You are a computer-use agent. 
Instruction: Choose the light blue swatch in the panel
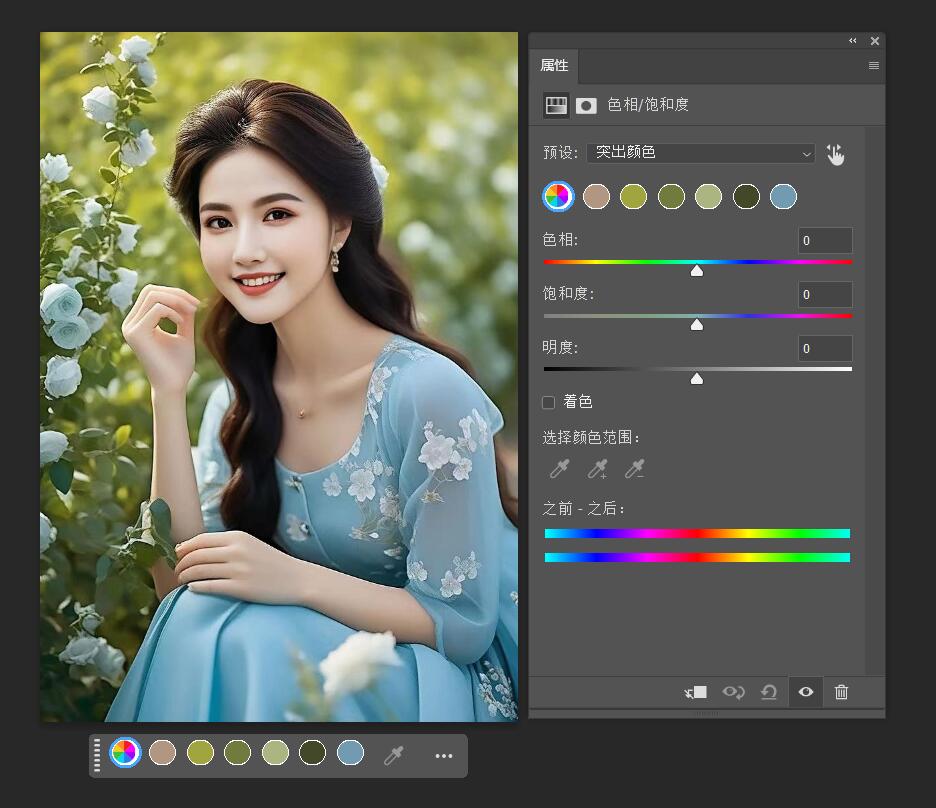(784, 196)
